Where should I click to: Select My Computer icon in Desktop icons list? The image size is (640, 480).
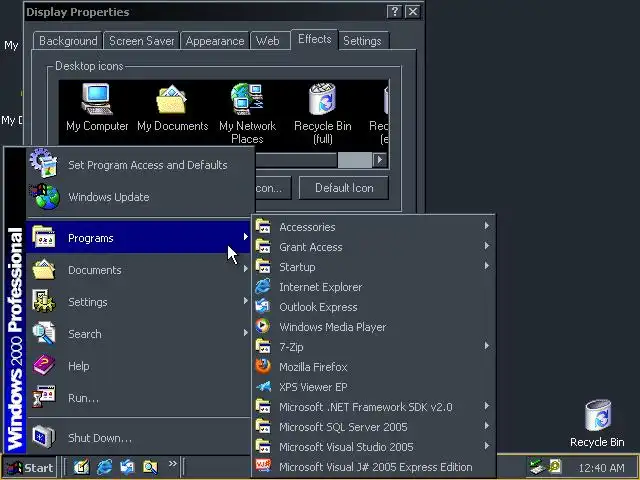97,107
